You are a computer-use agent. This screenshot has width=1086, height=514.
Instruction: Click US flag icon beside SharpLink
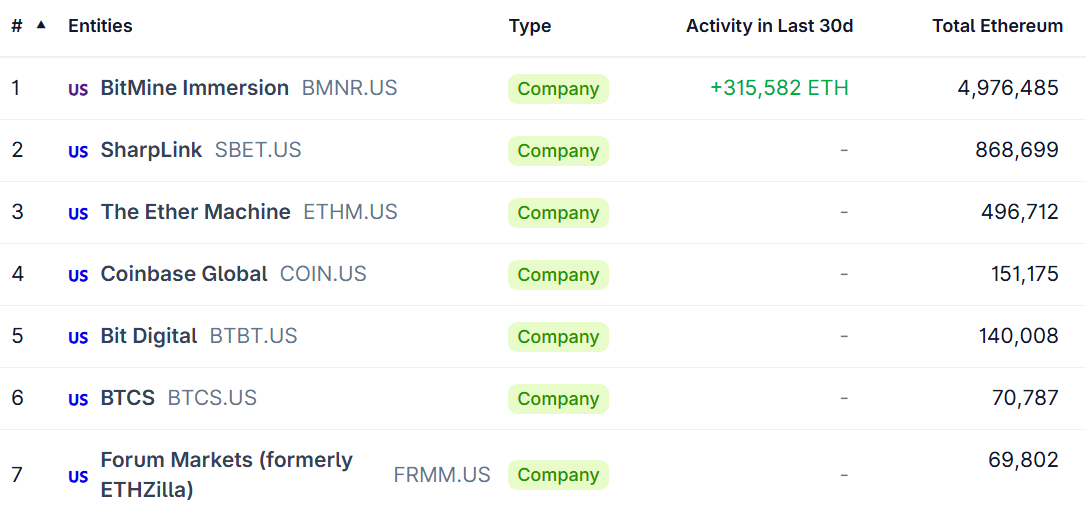pyautogui.click(x=78, y=152)
